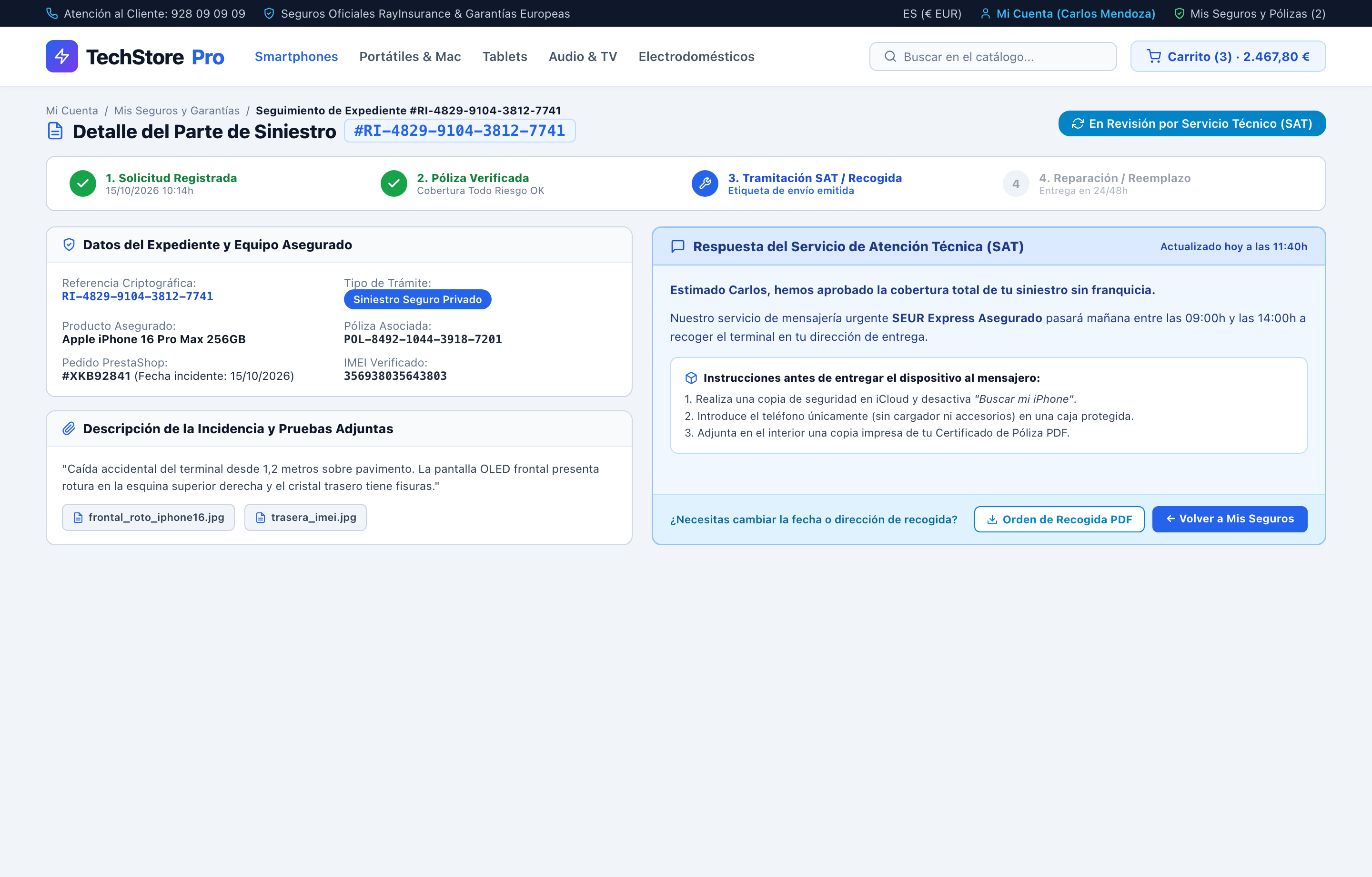Go to the Tablets category
This screenshot has width=1372, height=877.
(x=505, y=56)
